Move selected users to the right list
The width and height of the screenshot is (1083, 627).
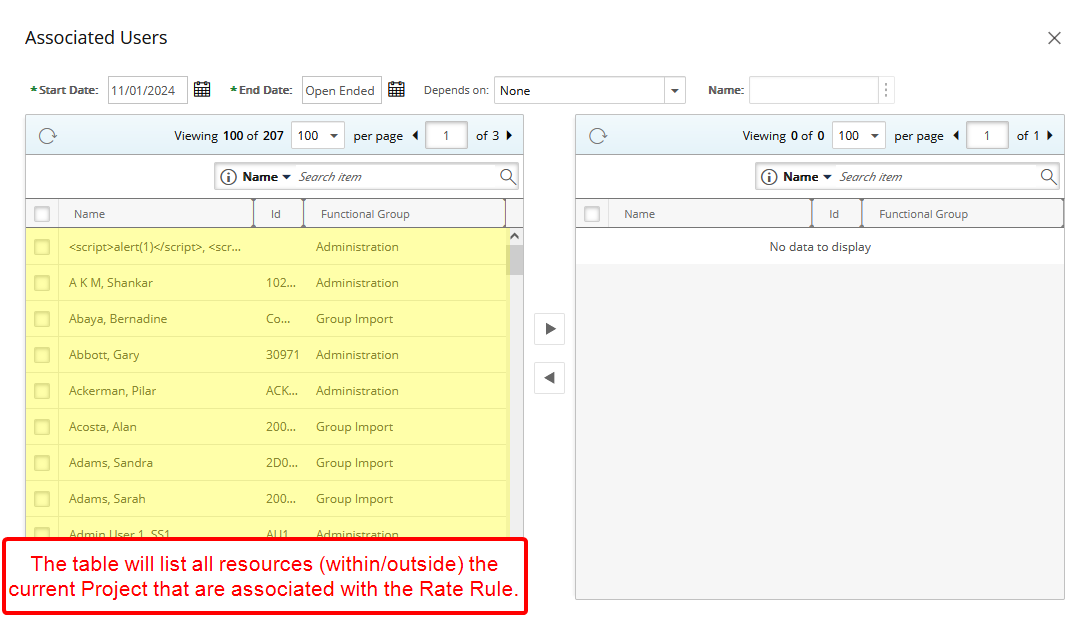coord(550,329)
